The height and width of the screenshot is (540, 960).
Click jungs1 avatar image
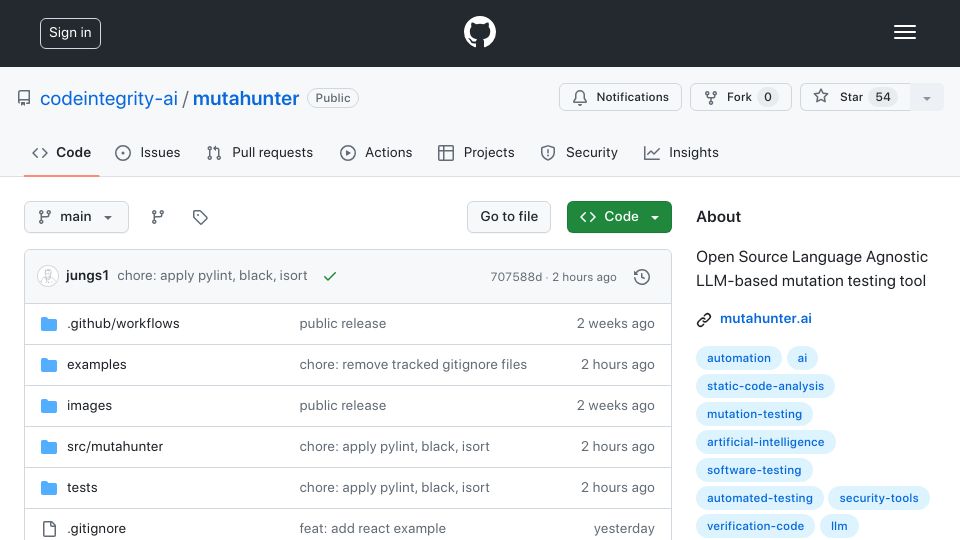[48, 276]
